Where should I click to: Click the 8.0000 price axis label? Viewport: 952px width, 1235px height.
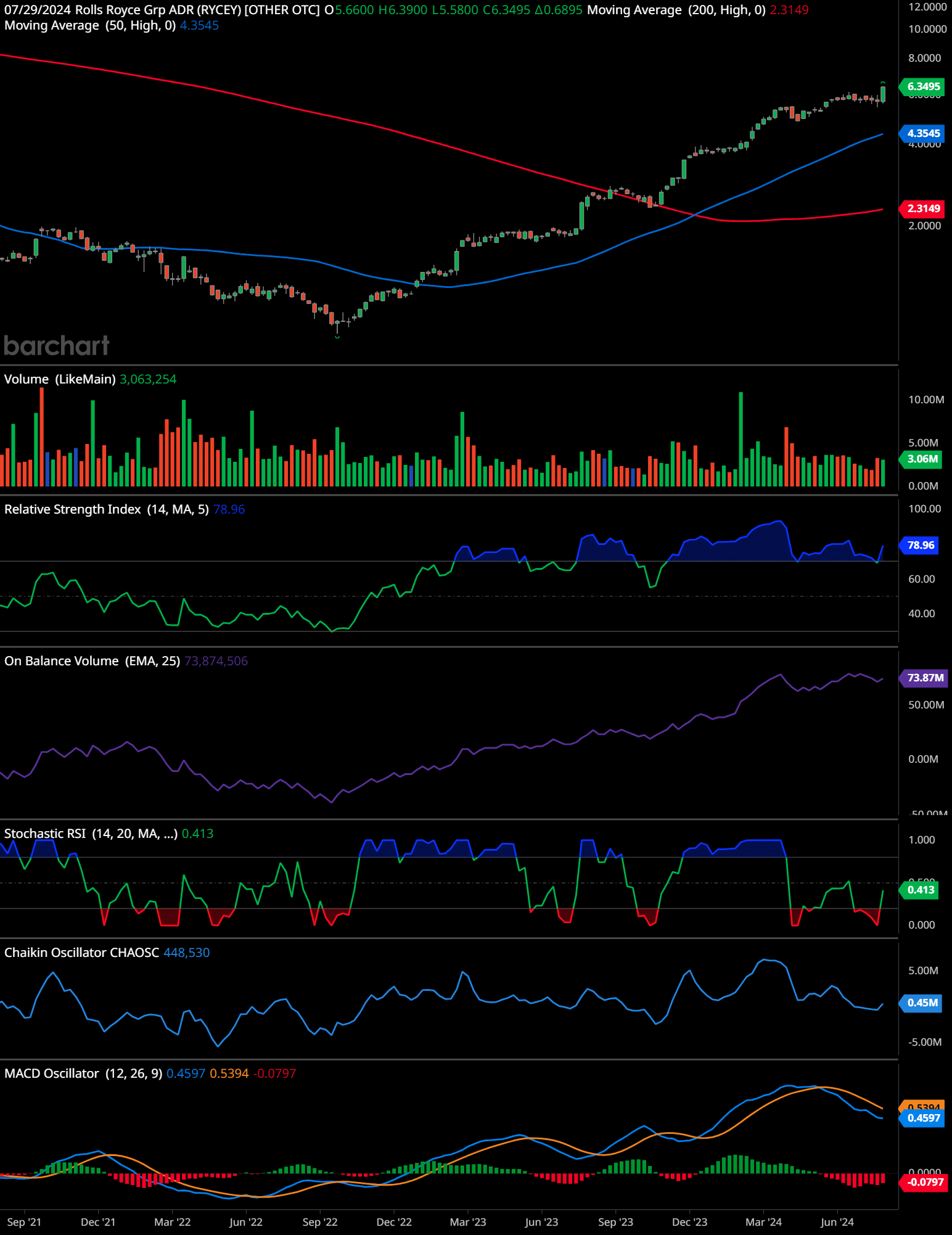925,58
